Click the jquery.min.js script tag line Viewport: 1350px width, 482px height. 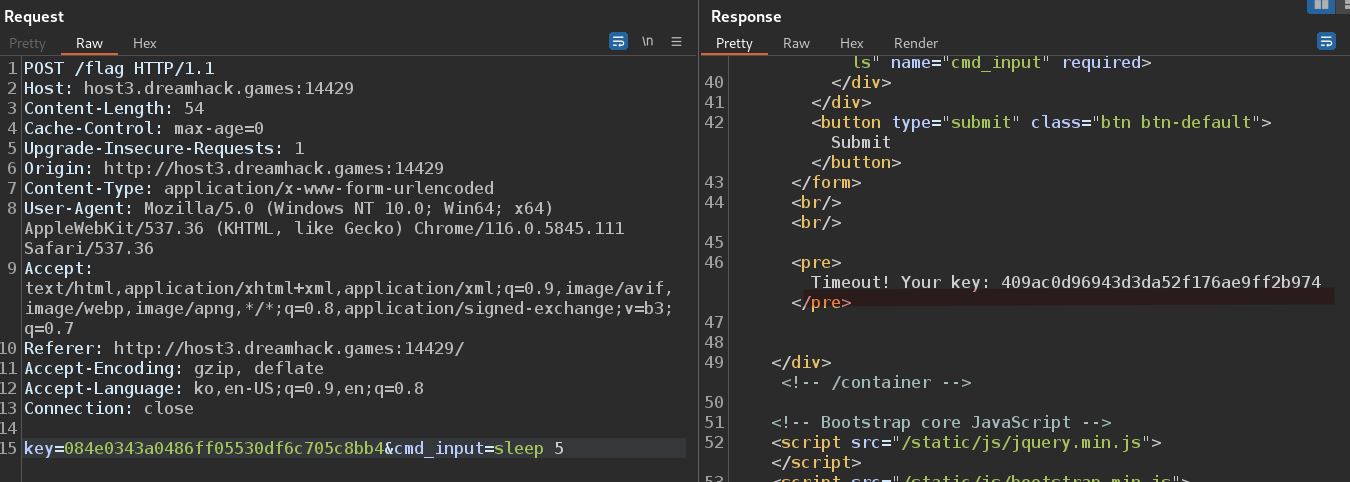[x=966, y=442]
